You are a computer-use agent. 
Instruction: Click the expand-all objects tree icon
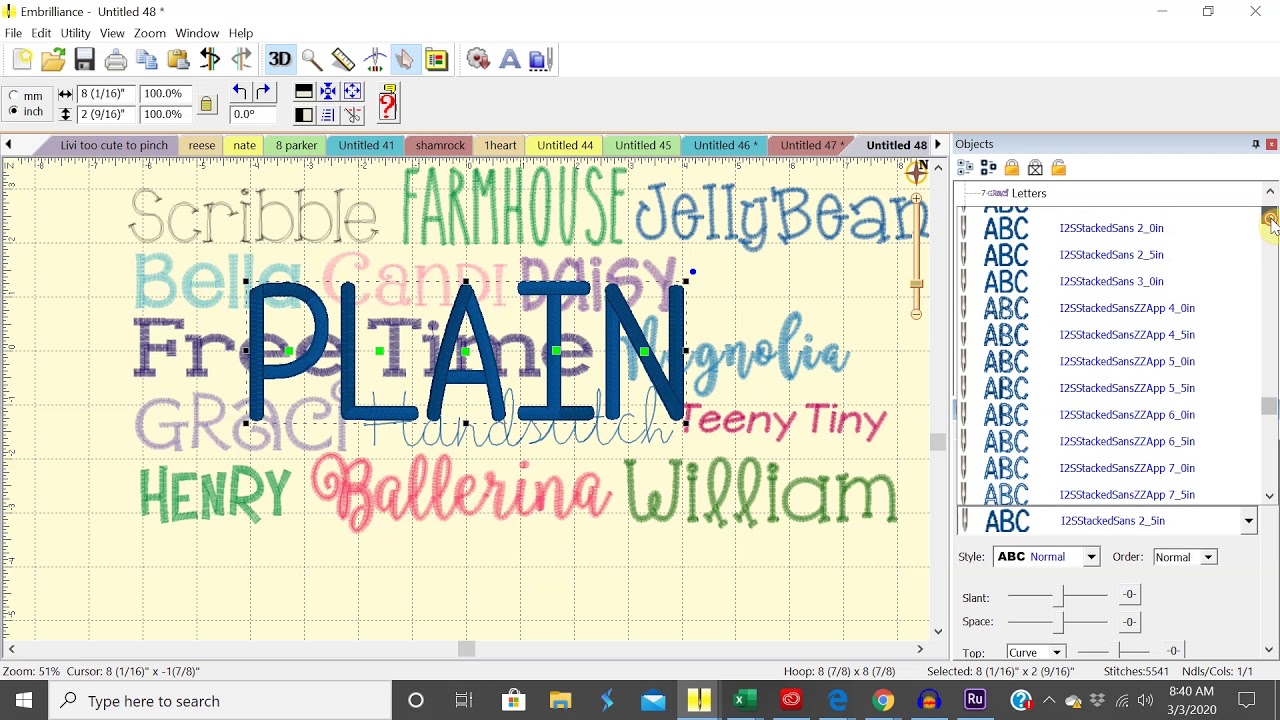point(989,168)
